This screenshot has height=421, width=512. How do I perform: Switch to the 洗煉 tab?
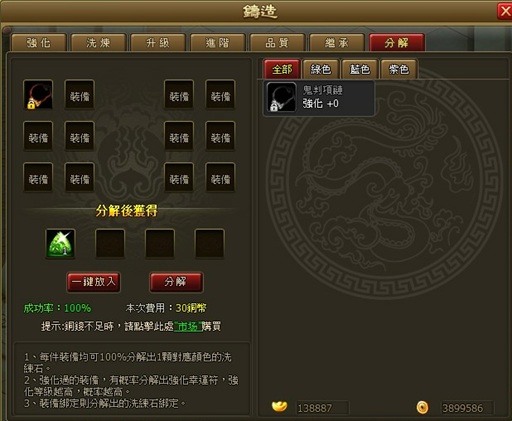point(98,42)
